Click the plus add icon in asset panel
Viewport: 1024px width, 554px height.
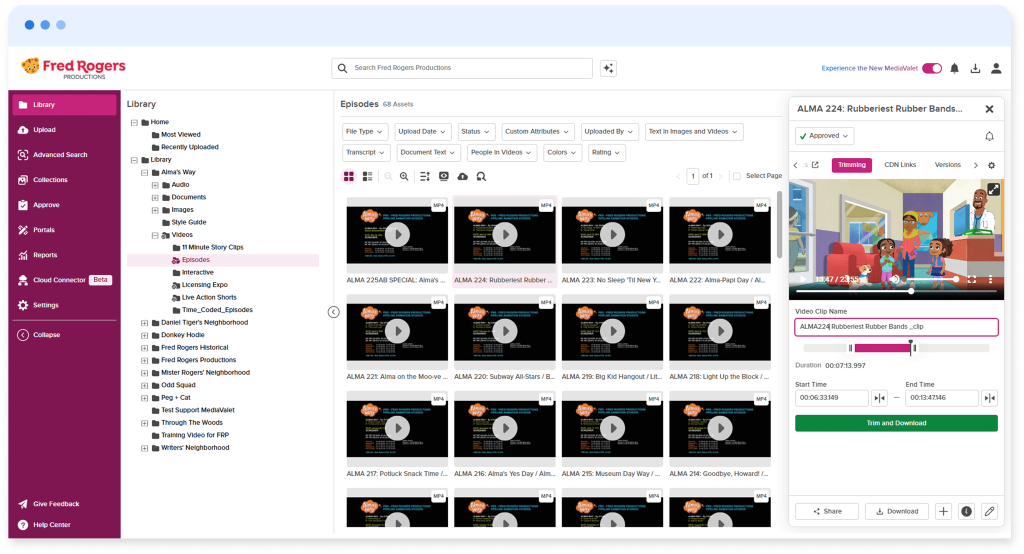943,512
